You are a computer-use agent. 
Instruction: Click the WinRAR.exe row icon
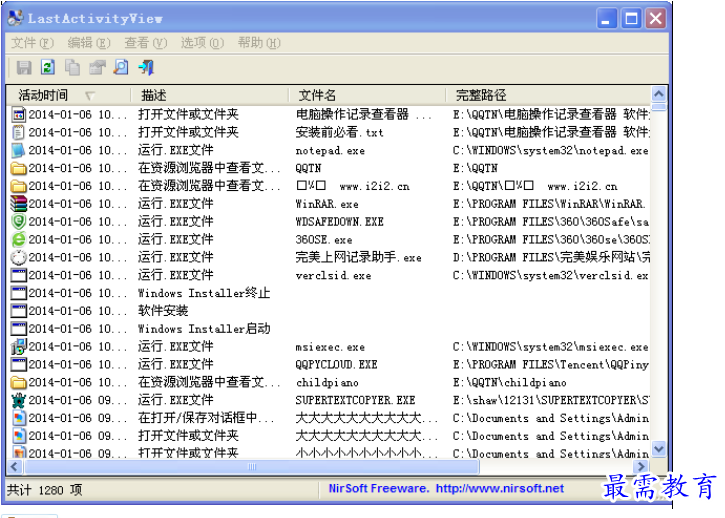(18, 204)
